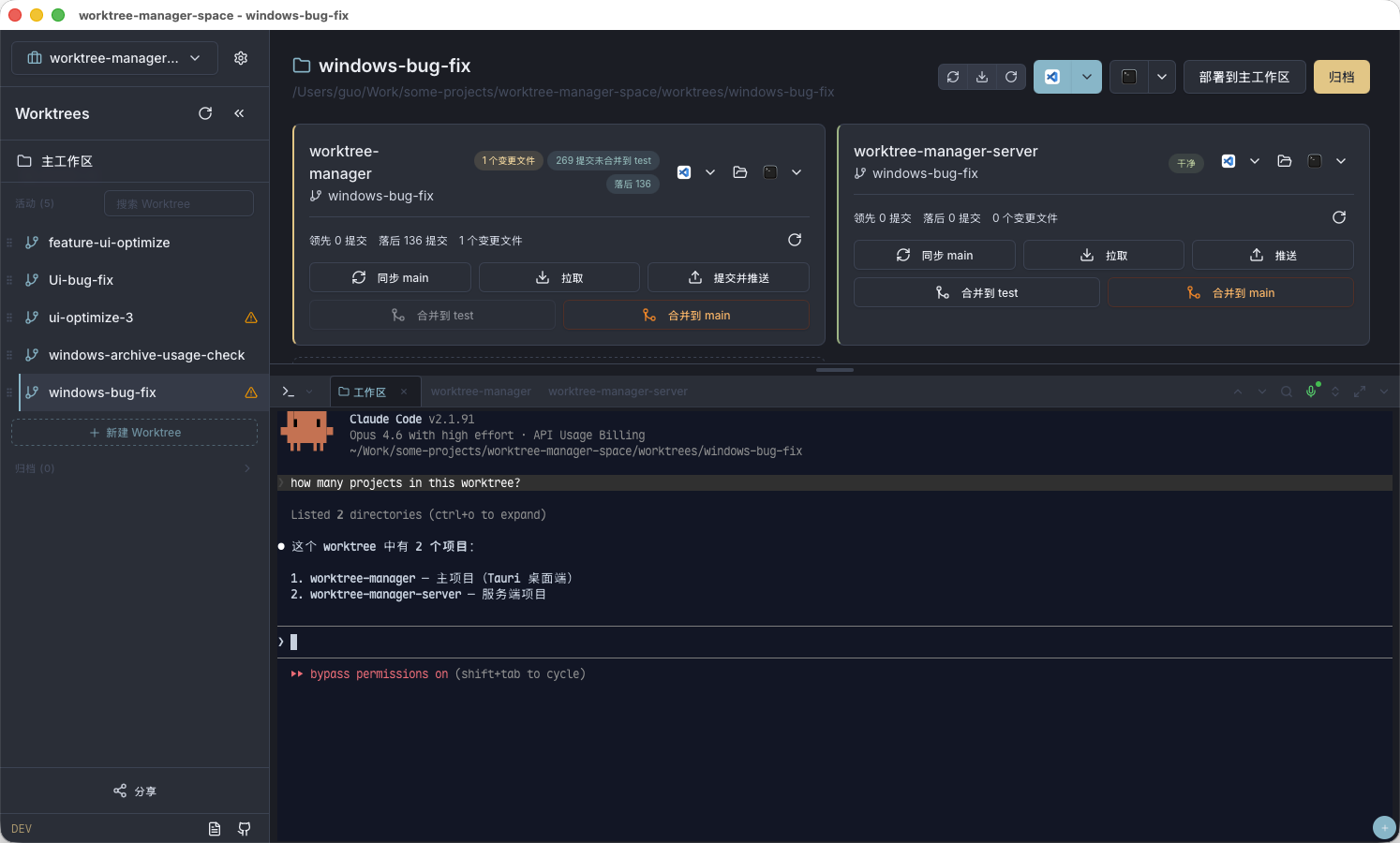Open worktree-manager project in VS Code

pyautogui.click(x=684, y=172)
